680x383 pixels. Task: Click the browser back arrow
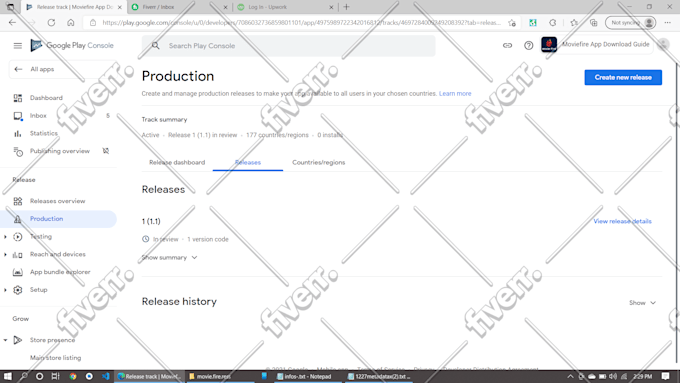pyautogui.click(x=12, y=23)
